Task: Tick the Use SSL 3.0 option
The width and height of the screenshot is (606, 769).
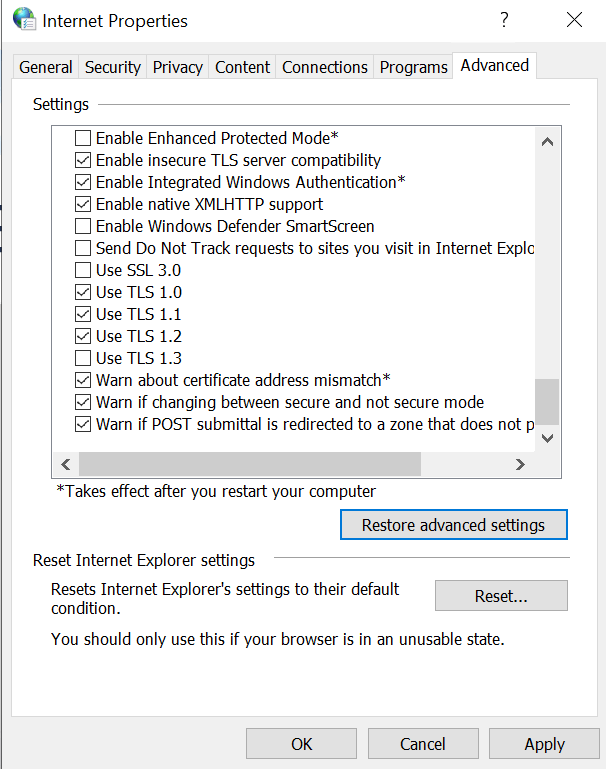Action: (x=83, y=270)
